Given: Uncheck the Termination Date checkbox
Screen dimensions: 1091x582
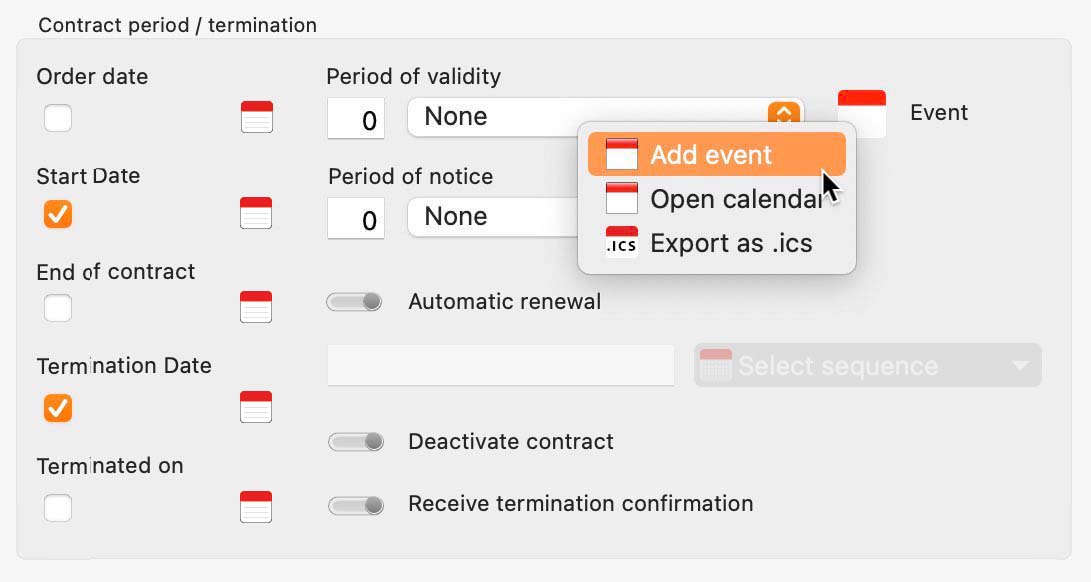Looking at the screenshot, I should (58, 408).
